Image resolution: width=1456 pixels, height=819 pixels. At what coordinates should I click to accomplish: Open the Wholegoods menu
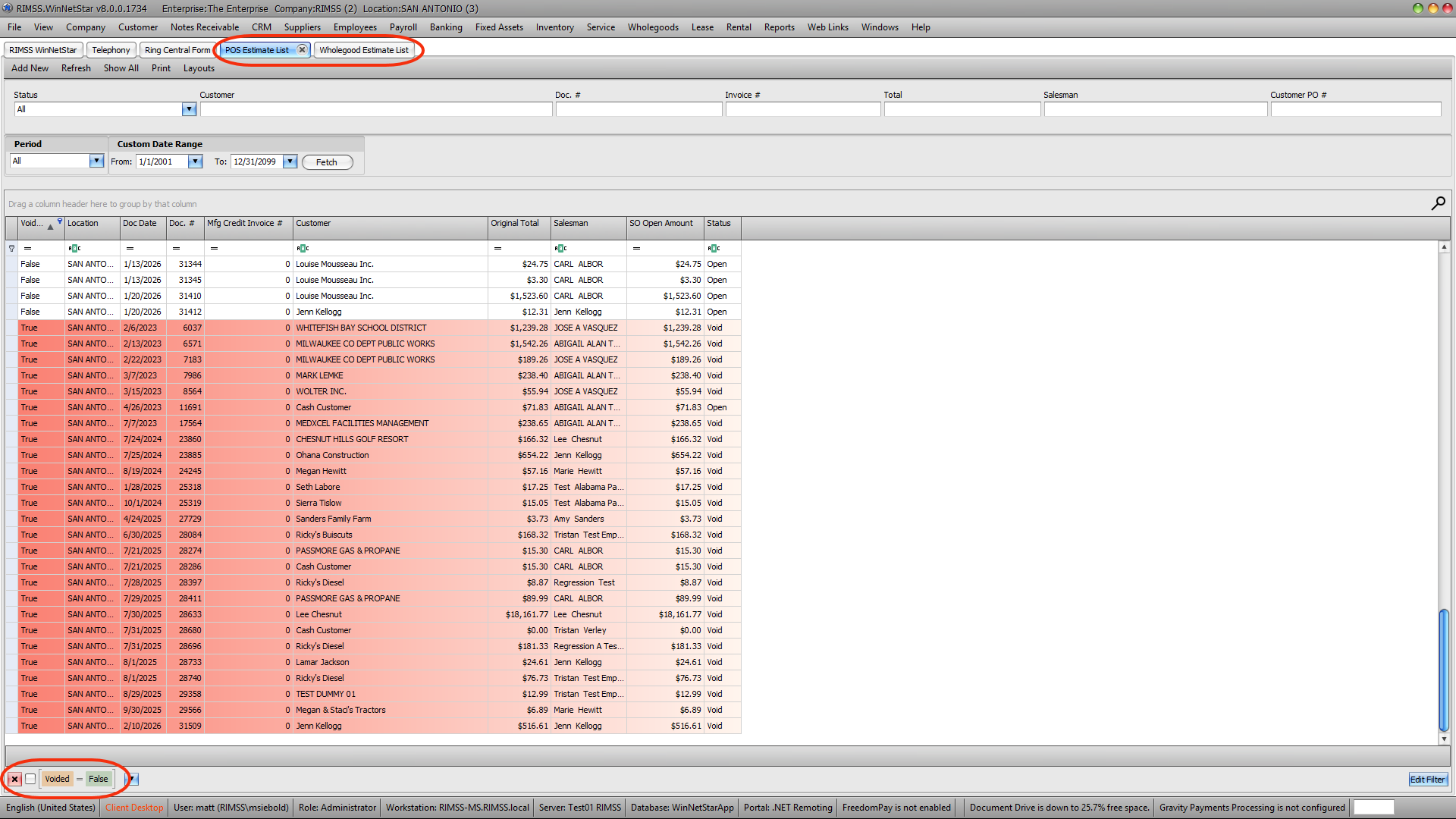[x=652, y=27]
